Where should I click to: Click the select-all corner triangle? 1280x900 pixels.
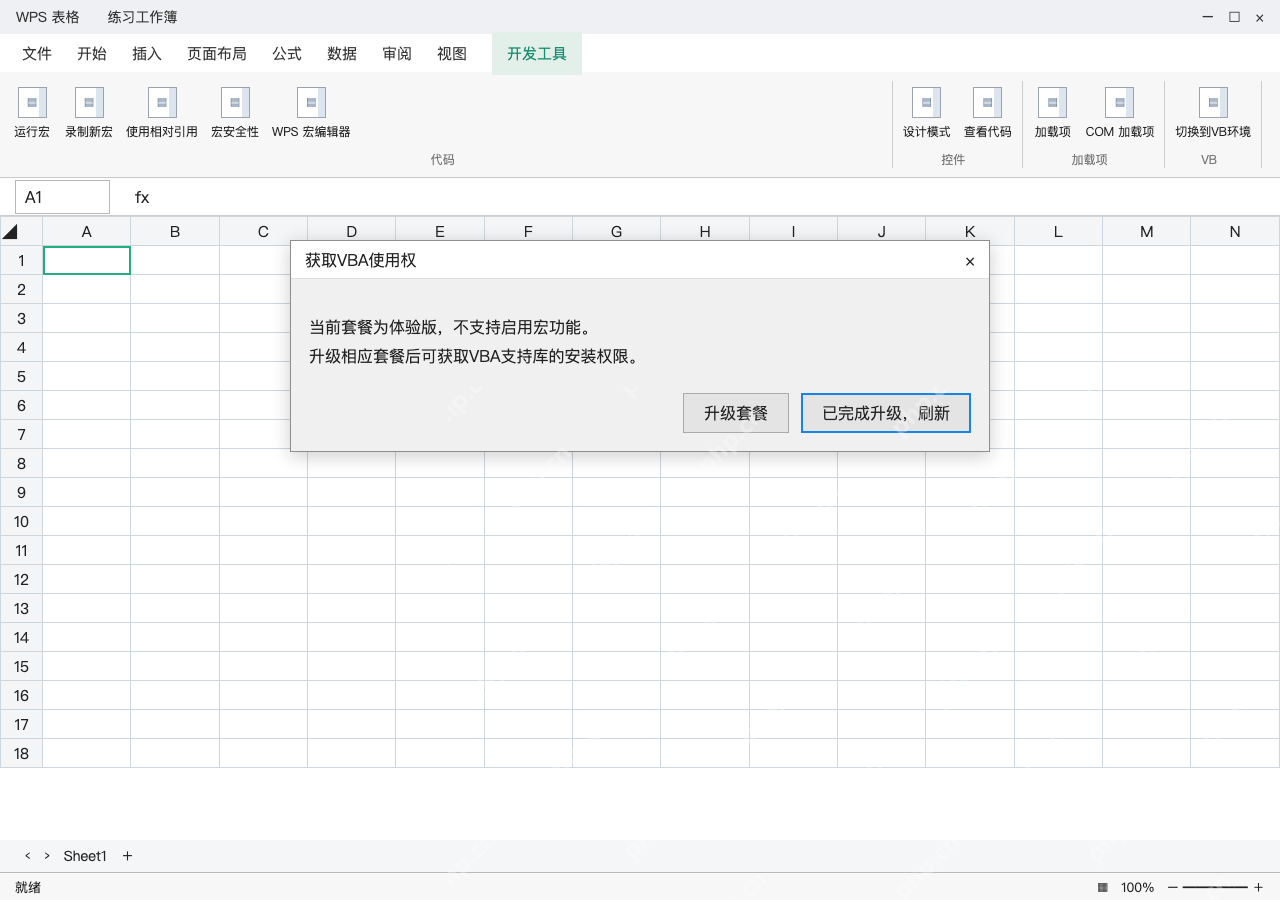[10, 232]
